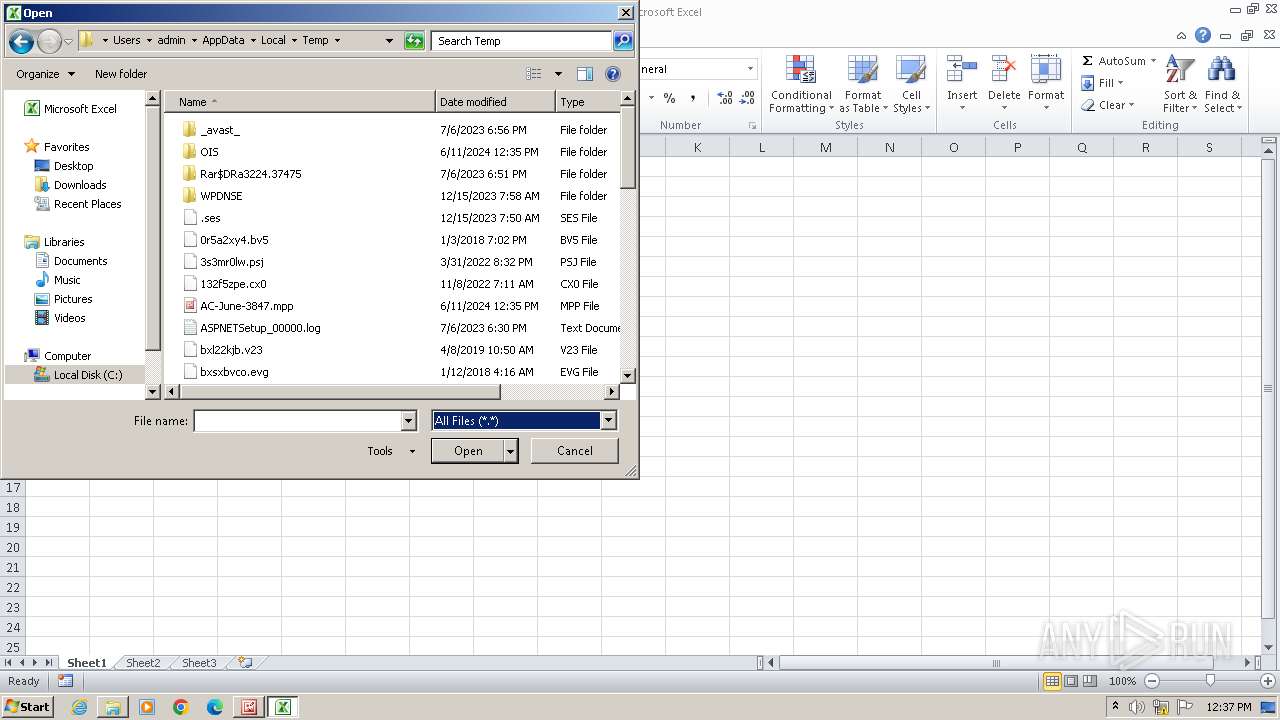Click Excel Help icon in ribbon corner
Viewport: 1280px width, 720px height.
(x=1203, y=35)
